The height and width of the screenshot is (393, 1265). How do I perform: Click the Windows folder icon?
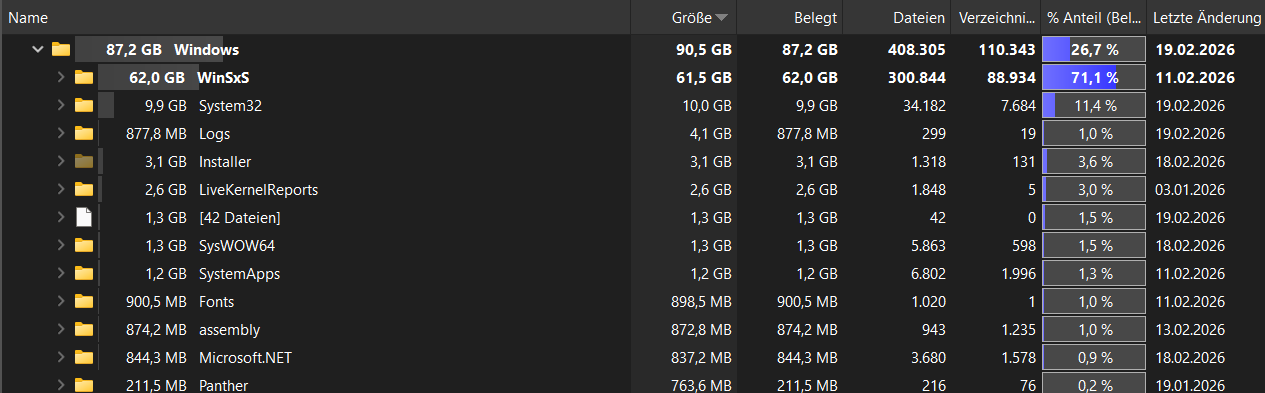pos(61,49)
